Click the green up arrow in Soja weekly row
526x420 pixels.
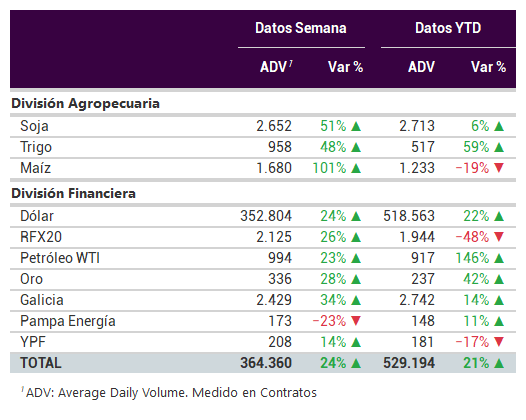[356, 126]
